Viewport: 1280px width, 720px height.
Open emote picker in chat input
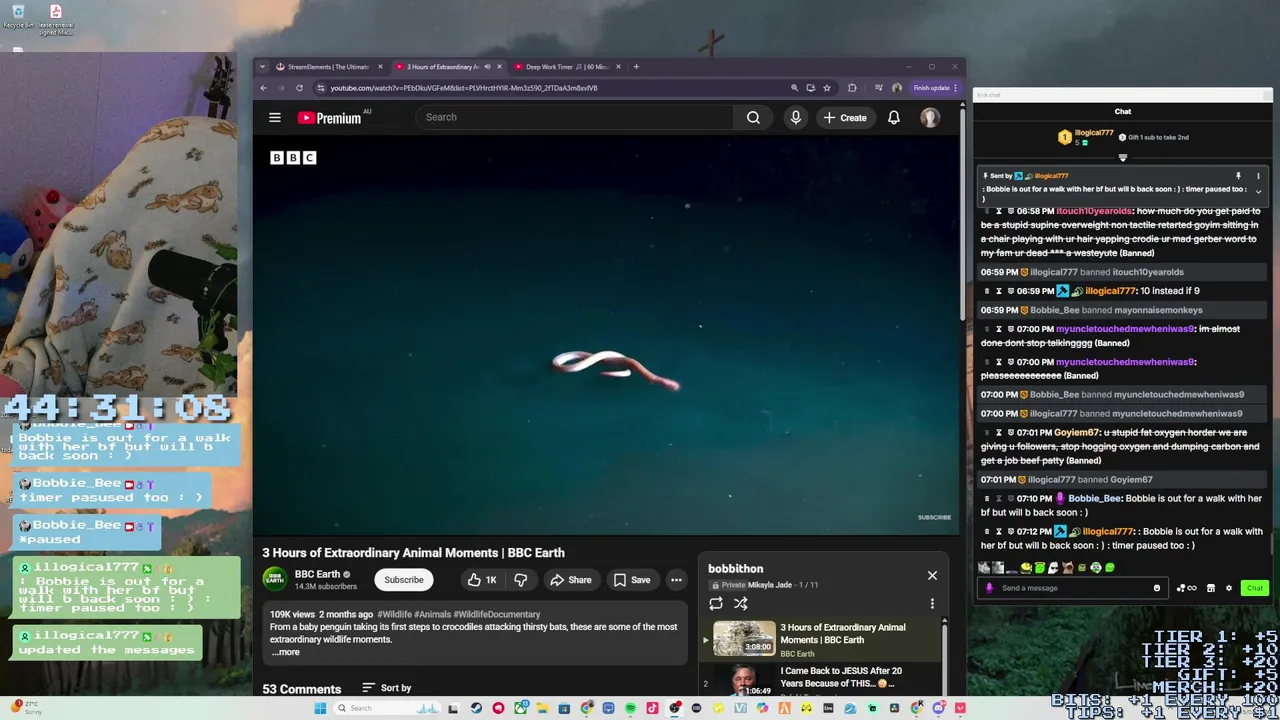tap(1157, 588)
